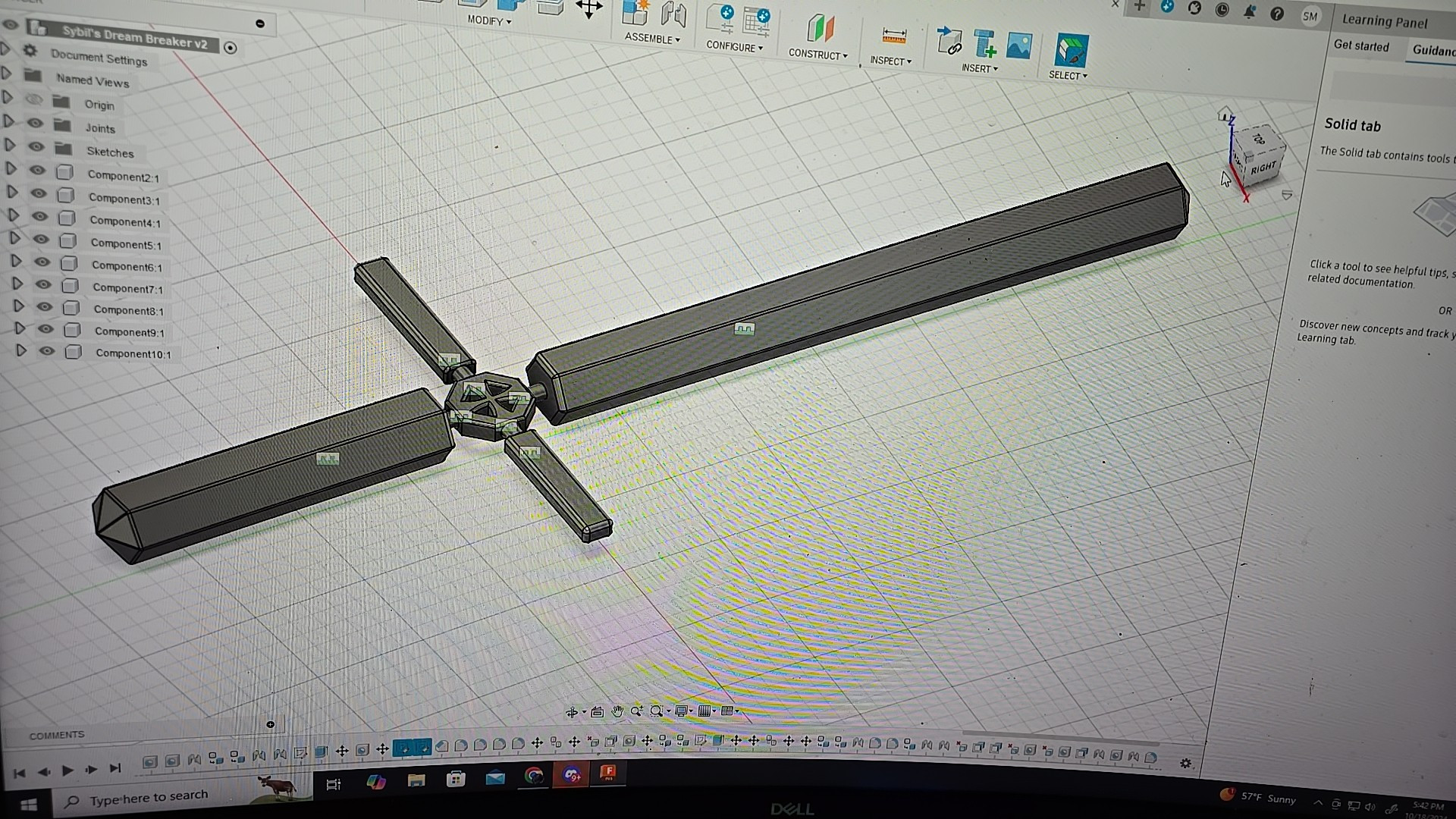1456x819 pixels.
Task: Click the SM user profile avatar
Action: tap(1310, 16)
